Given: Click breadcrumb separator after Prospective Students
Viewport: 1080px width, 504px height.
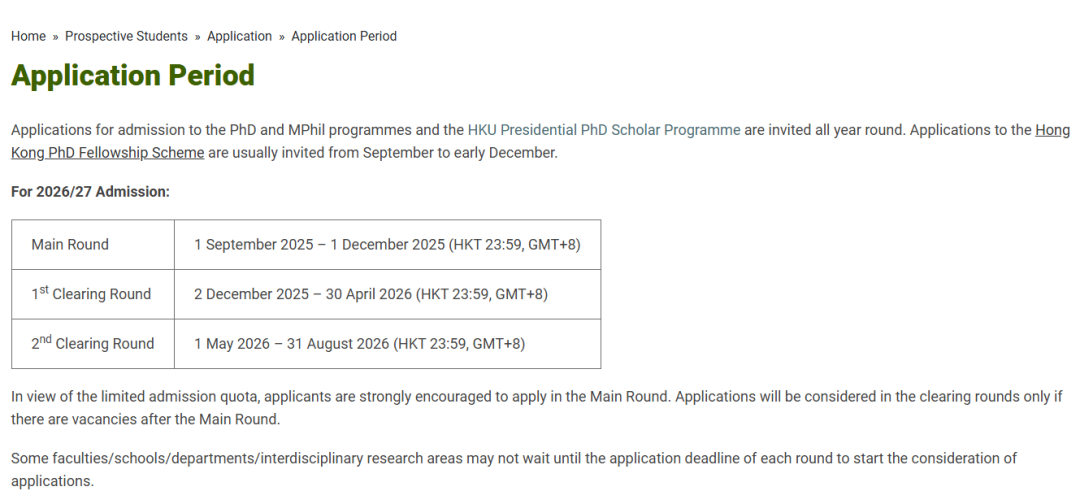Looking at the screenshot, I should (198, 37).
